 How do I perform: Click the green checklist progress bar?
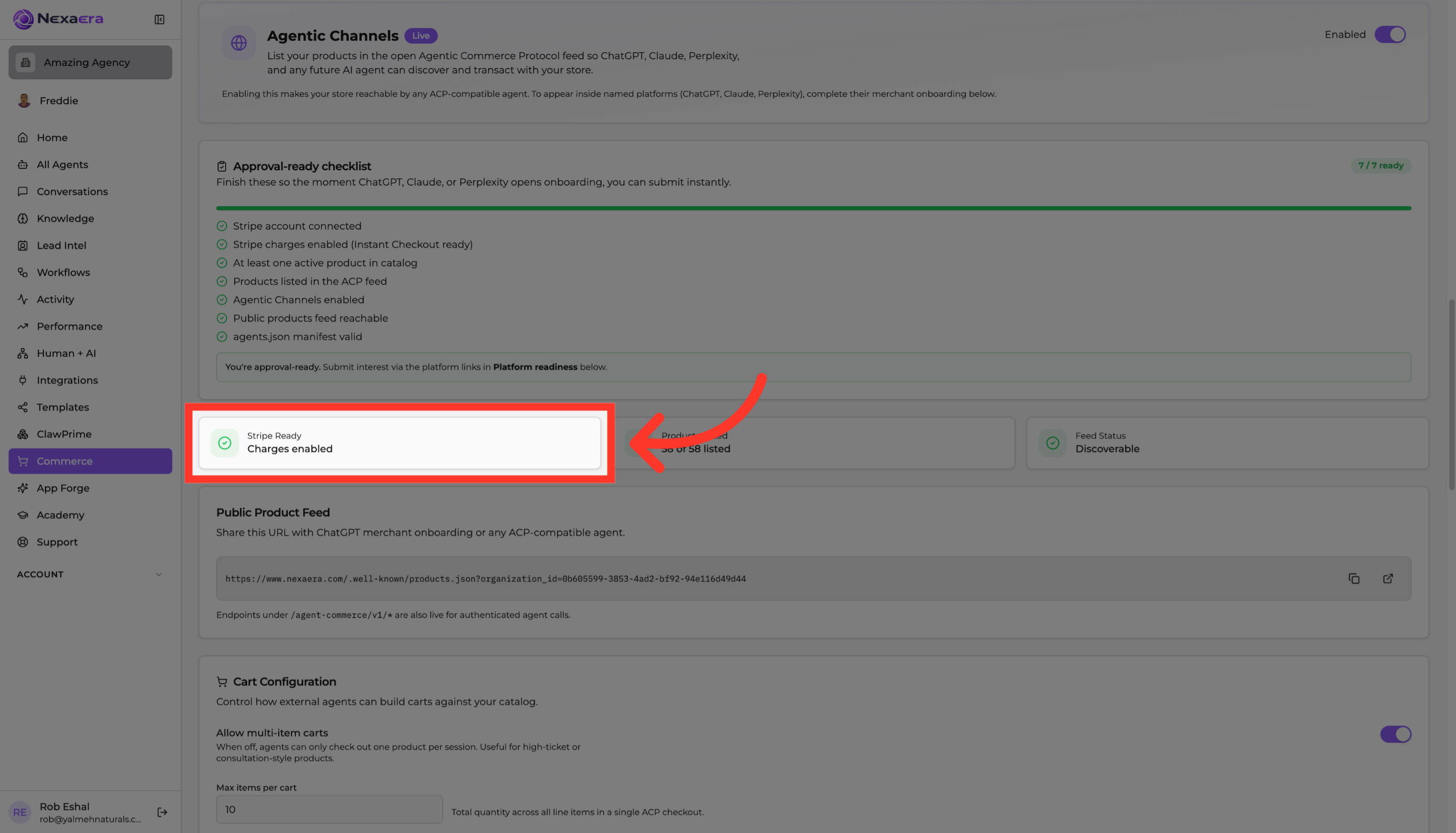point(814,208)
